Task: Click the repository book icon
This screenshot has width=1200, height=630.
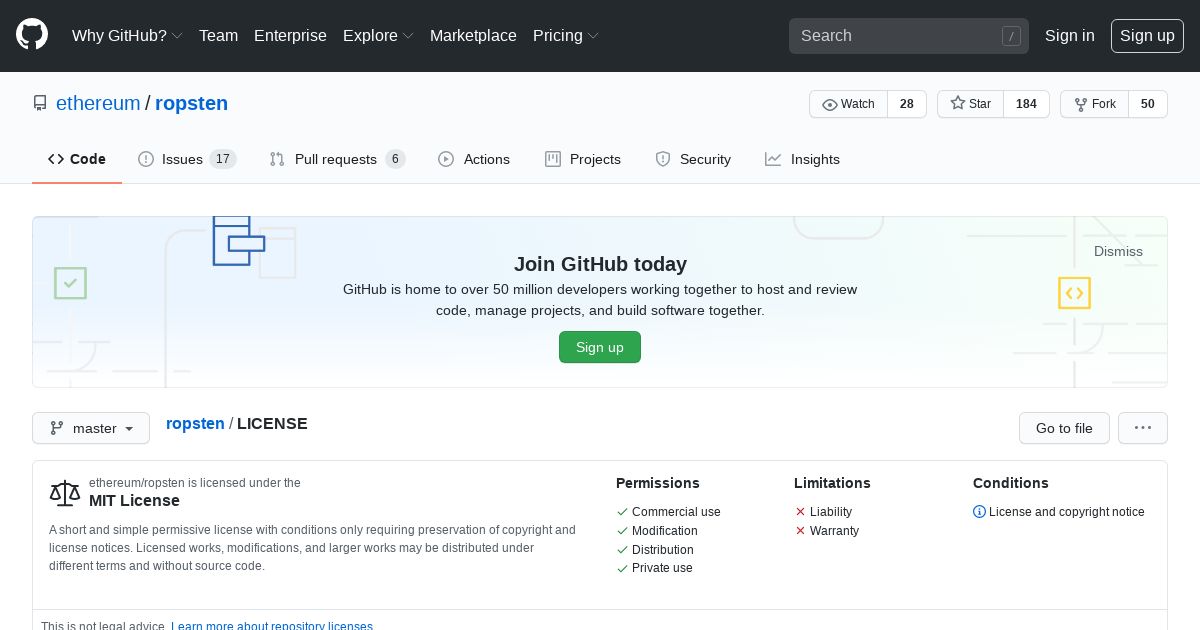Action: [40, 103]
